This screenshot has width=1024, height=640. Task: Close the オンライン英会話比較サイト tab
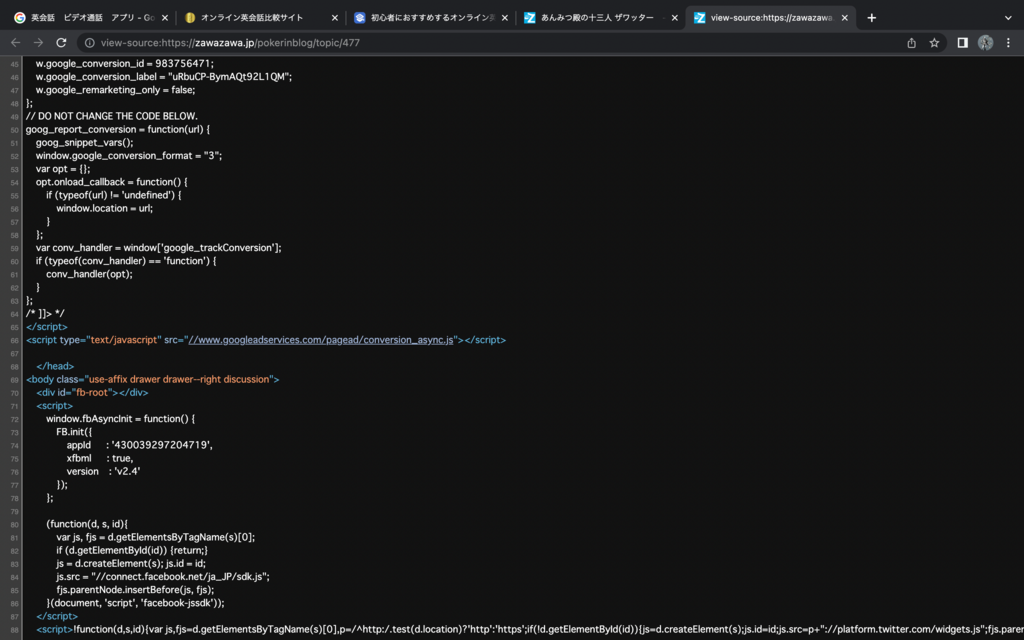pos(334,17)
